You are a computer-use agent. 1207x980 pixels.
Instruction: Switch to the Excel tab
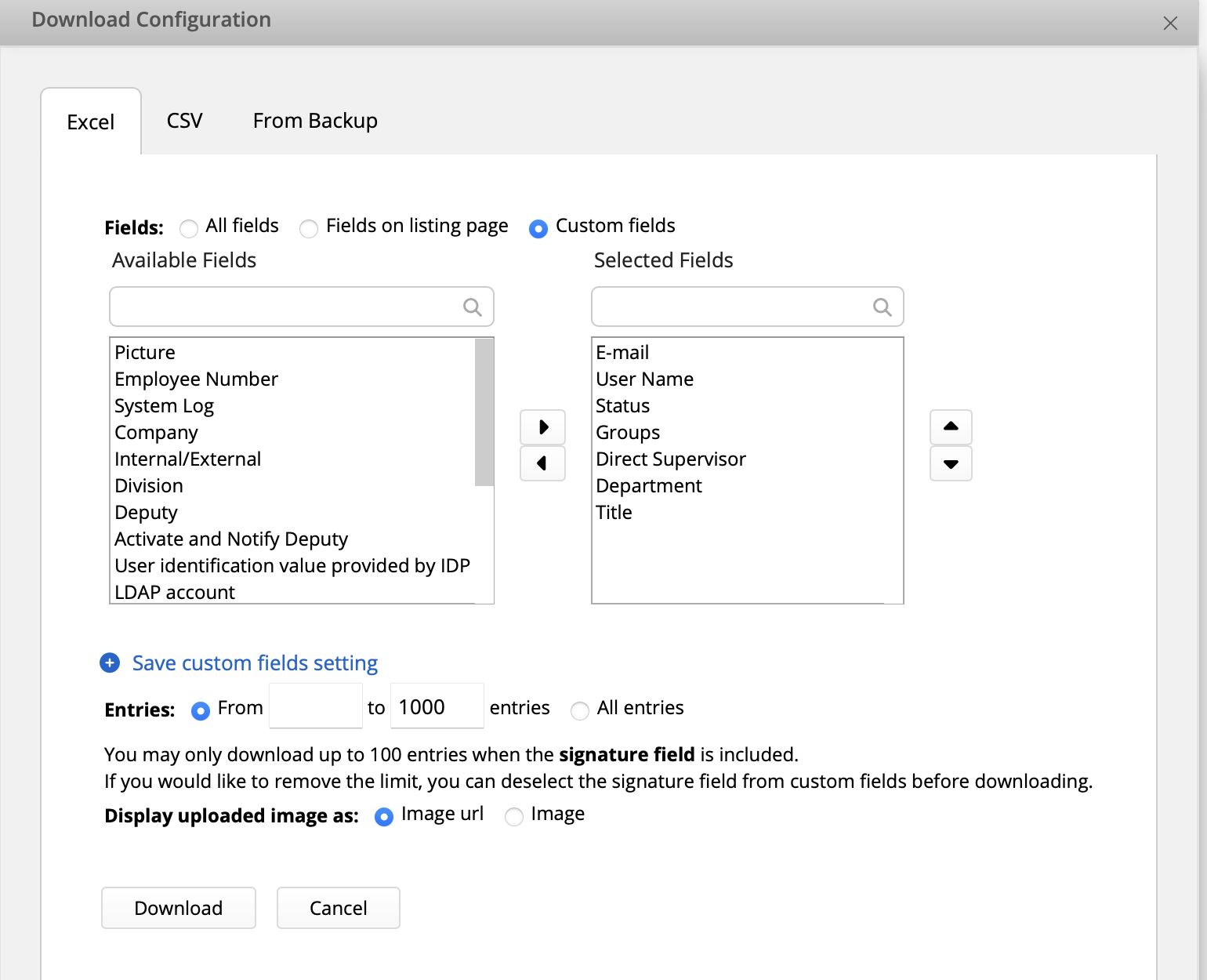[91, 122]
